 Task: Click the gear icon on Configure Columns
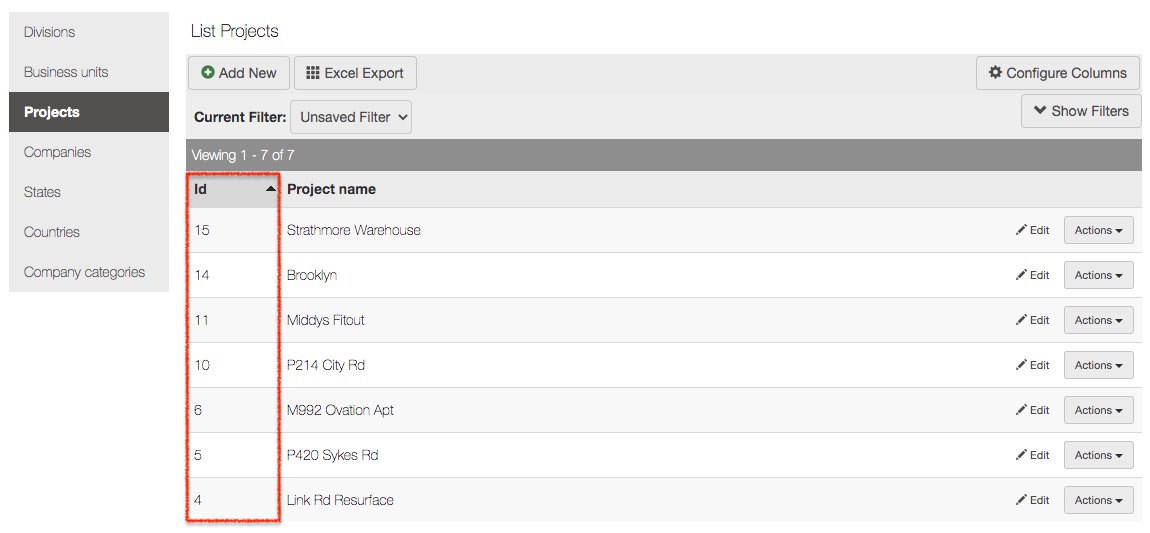[995, 73]
